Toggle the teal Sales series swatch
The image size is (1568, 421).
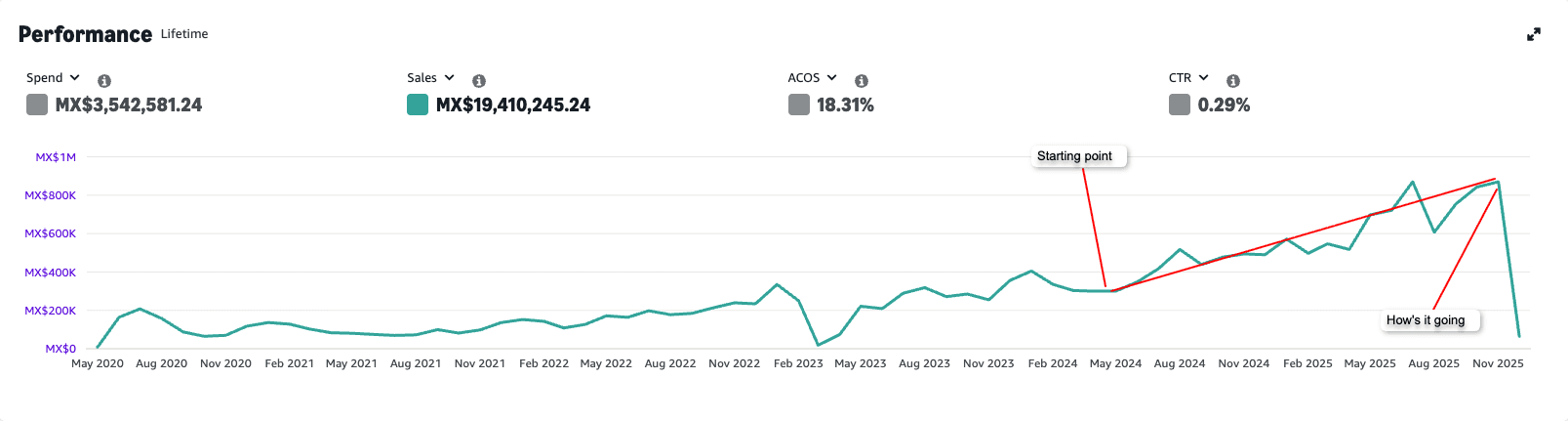418,105
